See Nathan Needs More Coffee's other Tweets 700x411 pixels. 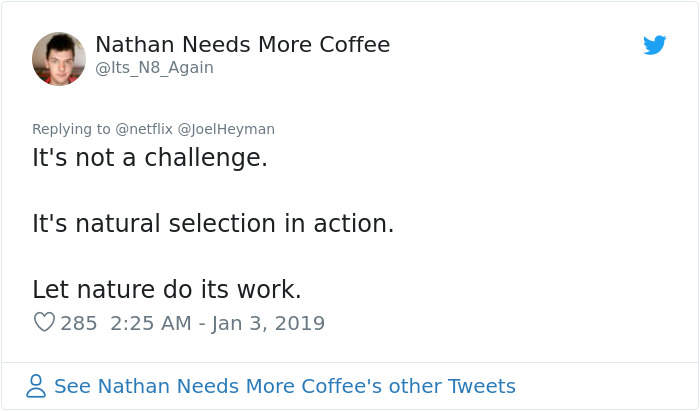coord(284,386)
